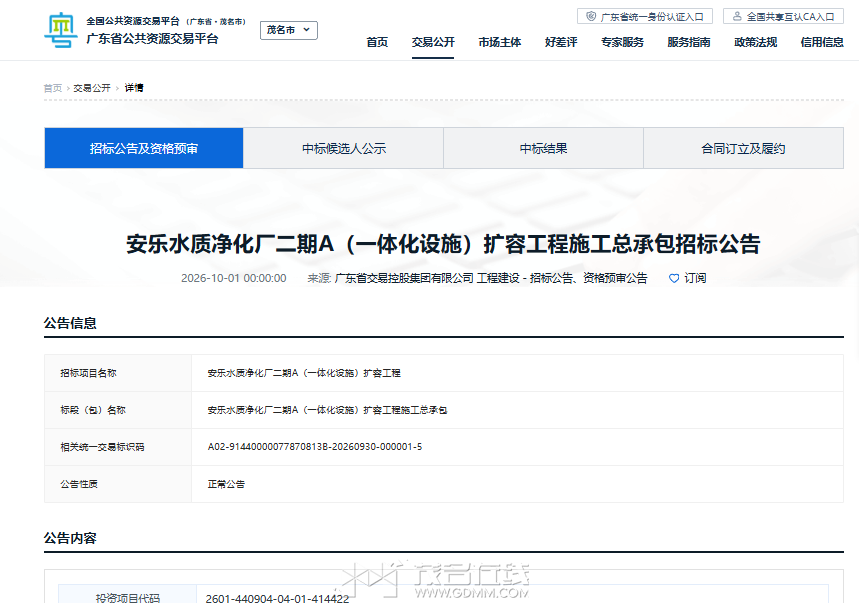Click the Guangdong platform logo icon
The height and width of the screenshot is (603, 859).
[x=61, y=30]
